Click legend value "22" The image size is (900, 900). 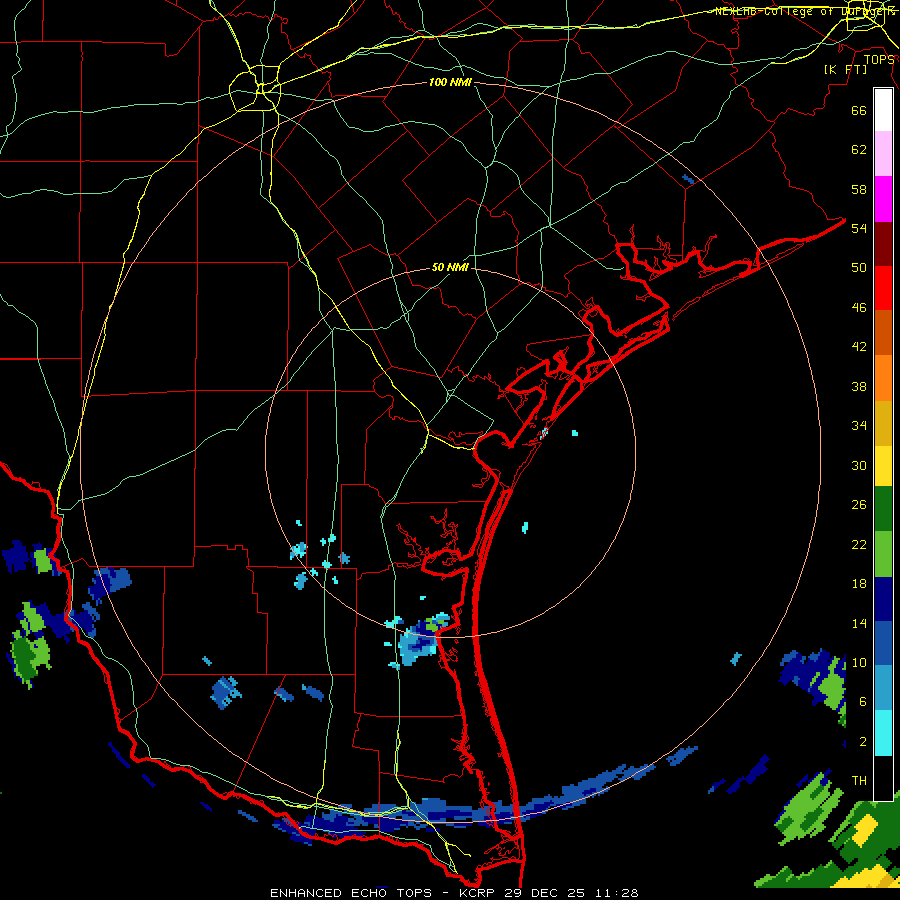click(859, 544)
